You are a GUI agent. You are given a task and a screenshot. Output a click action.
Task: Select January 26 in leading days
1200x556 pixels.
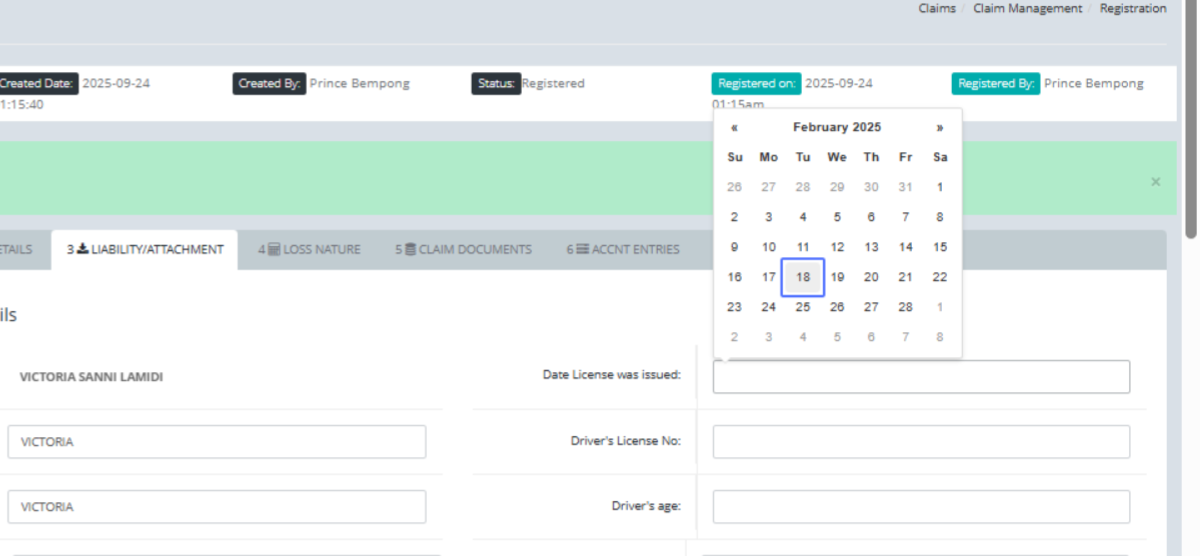[x=734, y=187]
